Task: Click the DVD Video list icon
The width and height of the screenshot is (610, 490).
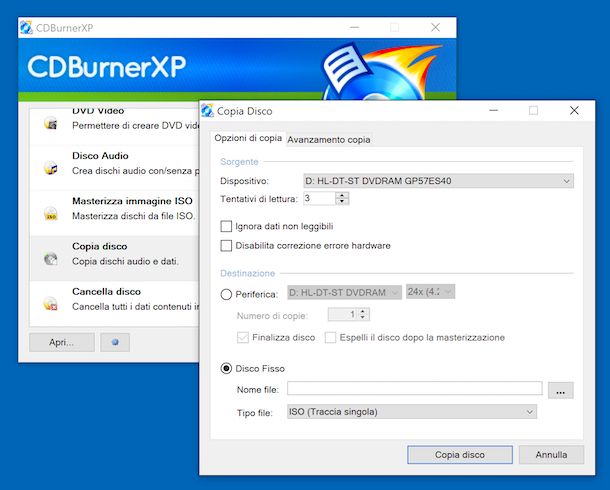Action: tap(51, 123)
